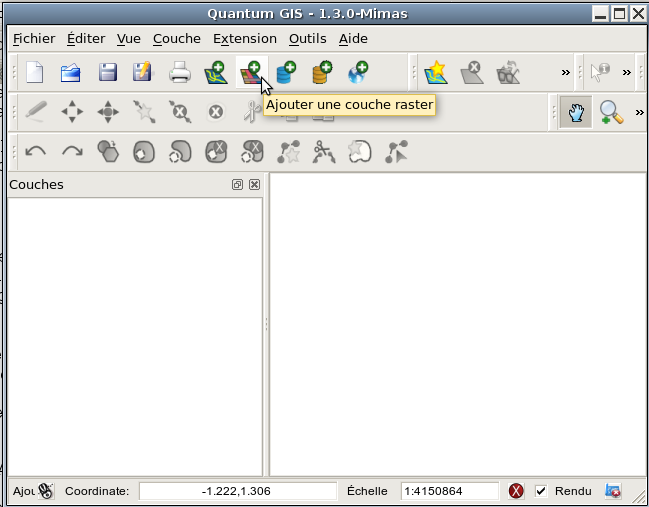Screen dimensions: 649x507
Task: Open the Éditer menu
Action: [x=86, y=38]
